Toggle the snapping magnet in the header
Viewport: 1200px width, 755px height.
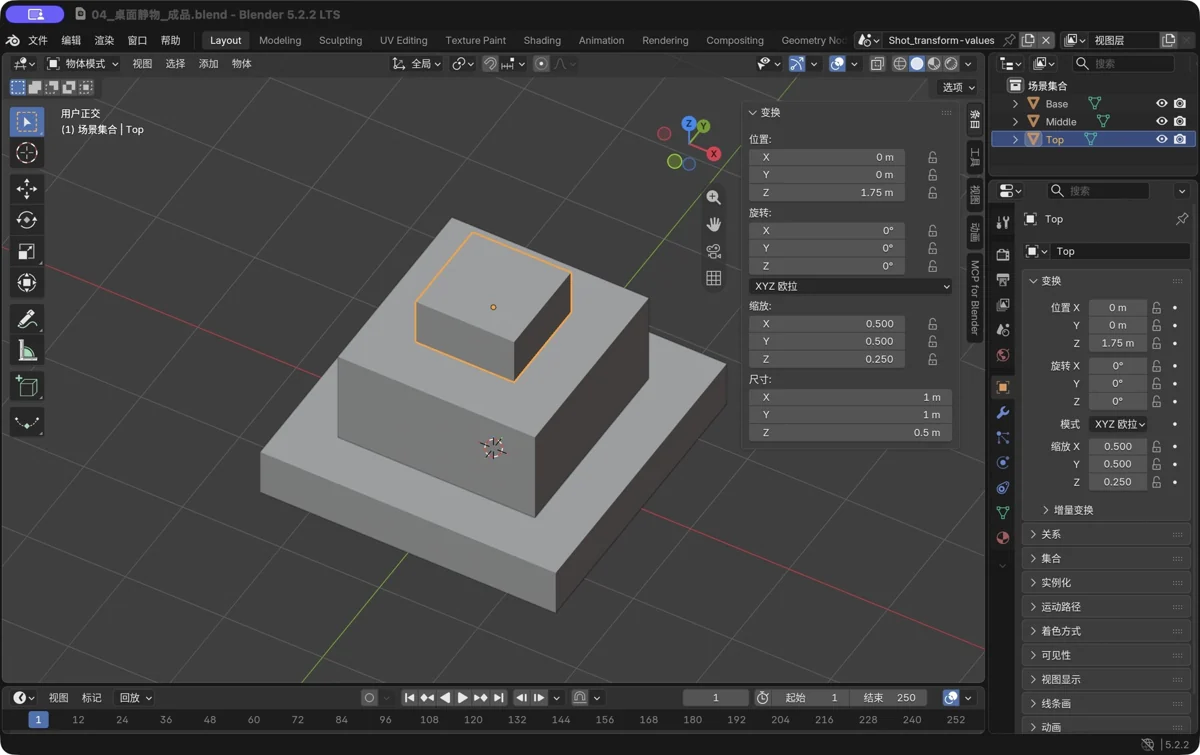point(489,64)
